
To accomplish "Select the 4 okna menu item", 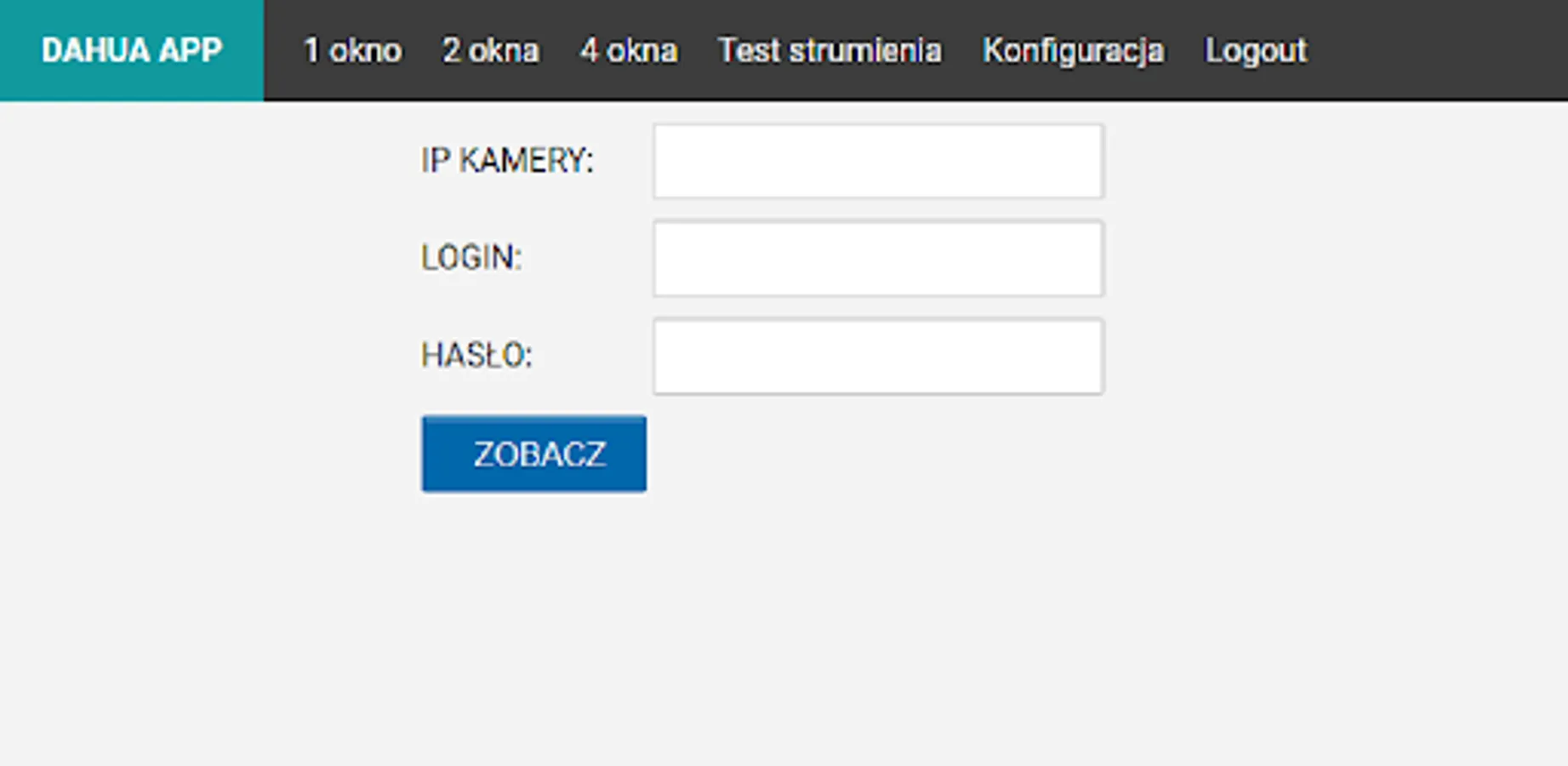I will click(x=629, y=51).
